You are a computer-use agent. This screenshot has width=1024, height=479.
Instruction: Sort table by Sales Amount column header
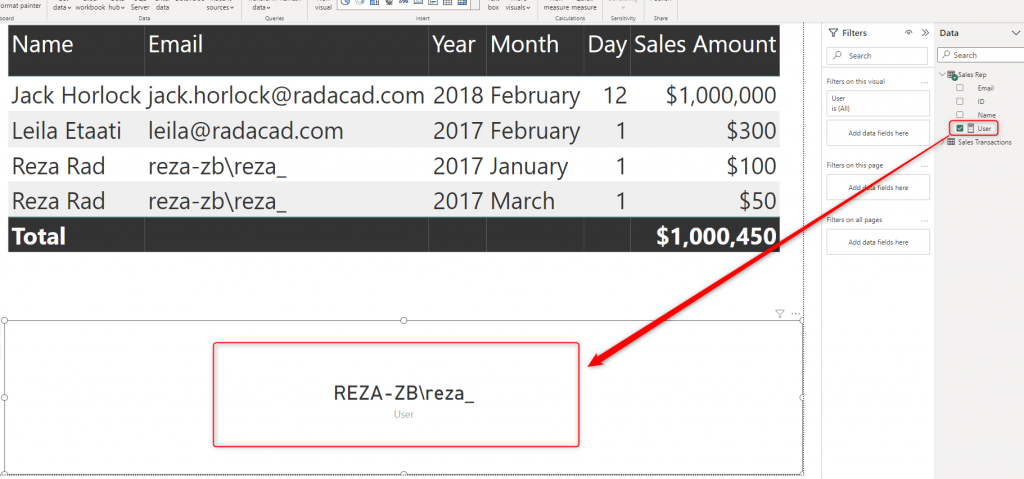coord(705,45)
